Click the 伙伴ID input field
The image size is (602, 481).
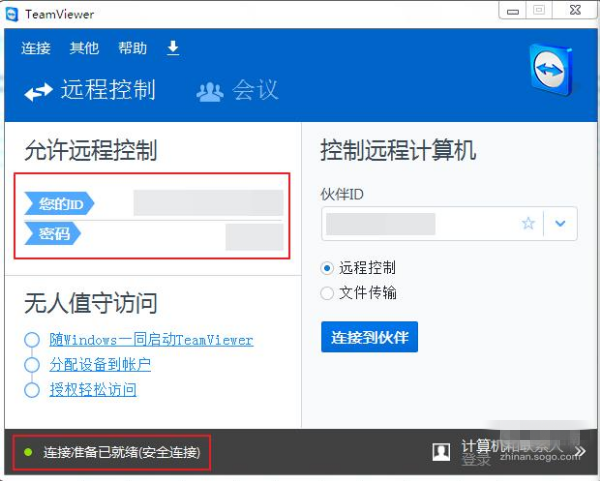pyautogui.click(x=420, y=224)
